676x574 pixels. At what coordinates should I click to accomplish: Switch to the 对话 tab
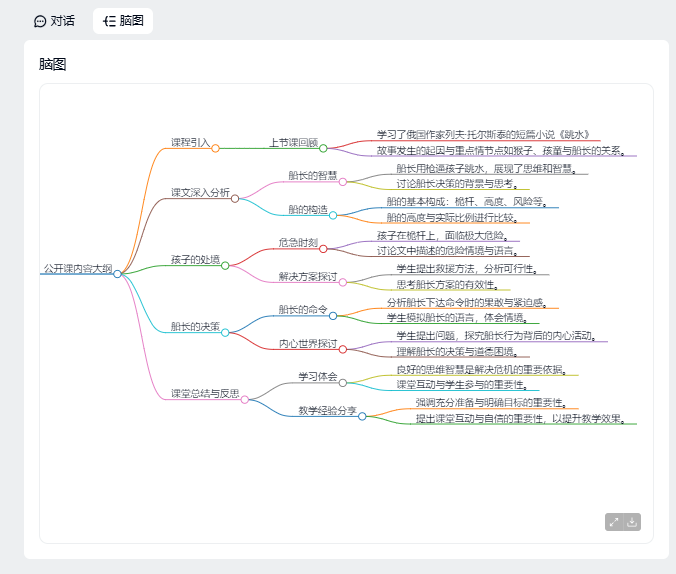tap(54, 20)
